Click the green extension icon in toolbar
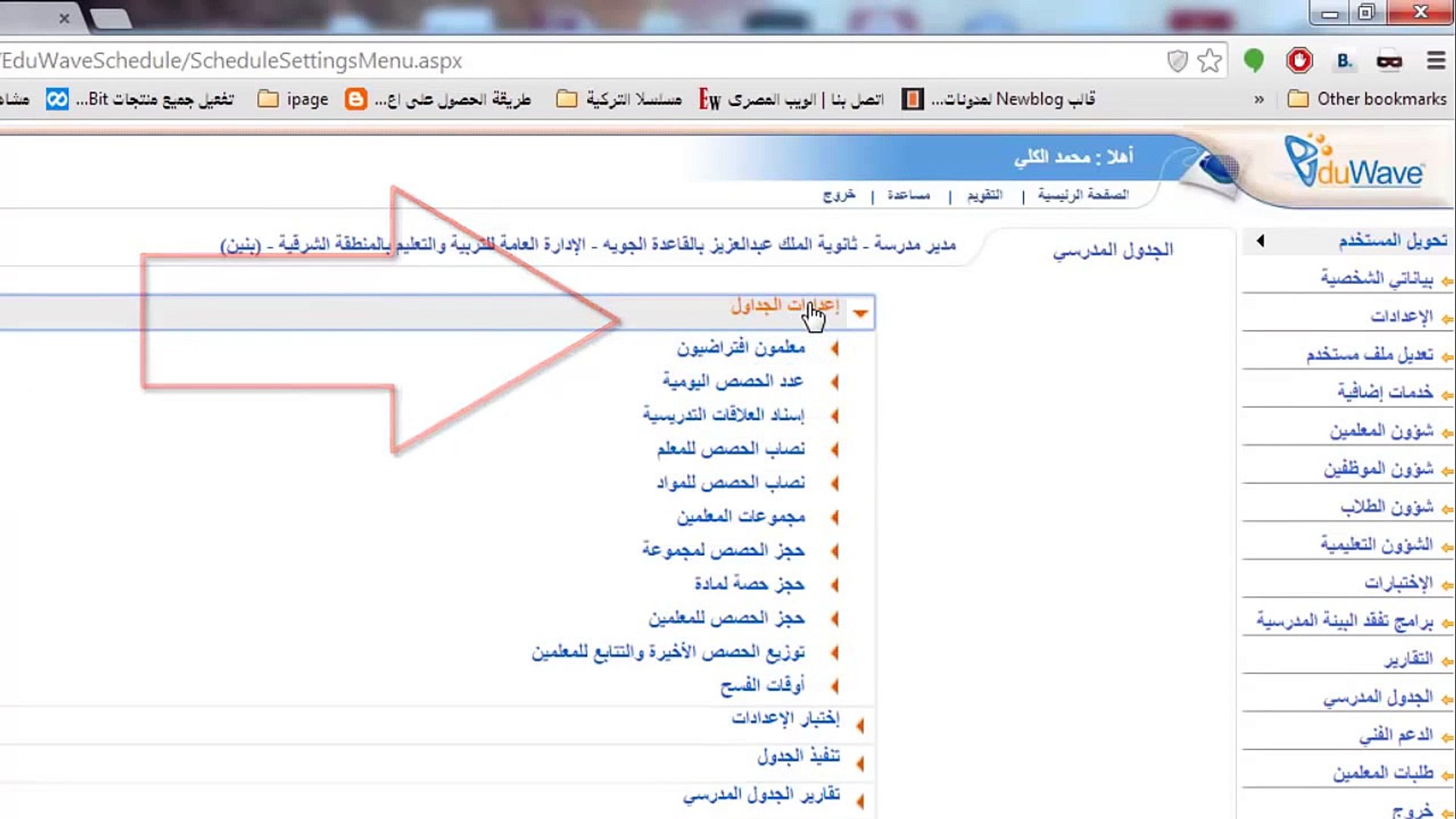1456x819 pixels. point(1254,61)
